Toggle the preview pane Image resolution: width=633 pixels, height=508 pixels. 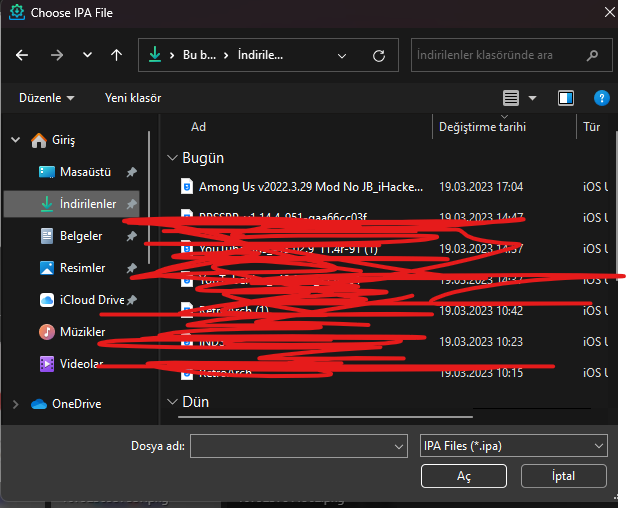coord(566,98)
